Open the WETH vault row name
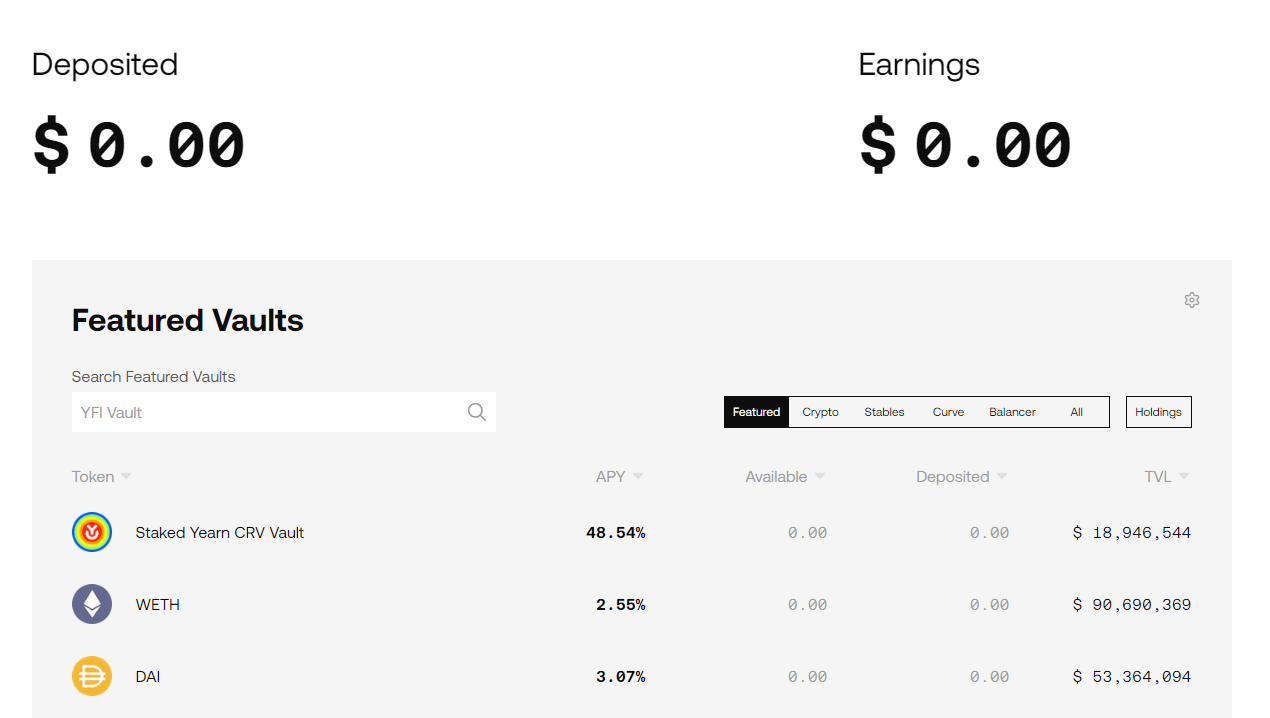 pyautogui.click(x=158, y=605)
